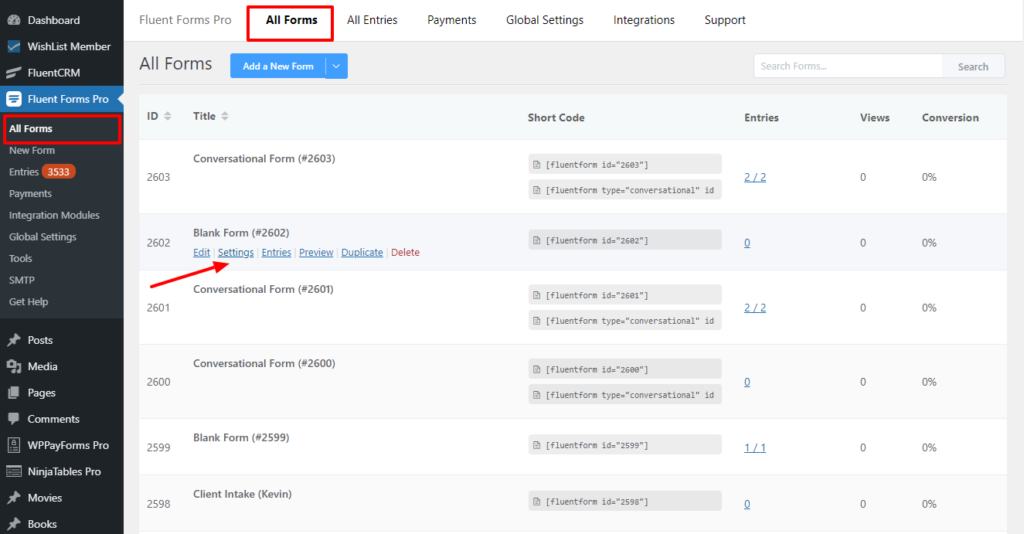The image size is (1024, 534).
Task: Focus the Search Forms input field
Action: 848,66
